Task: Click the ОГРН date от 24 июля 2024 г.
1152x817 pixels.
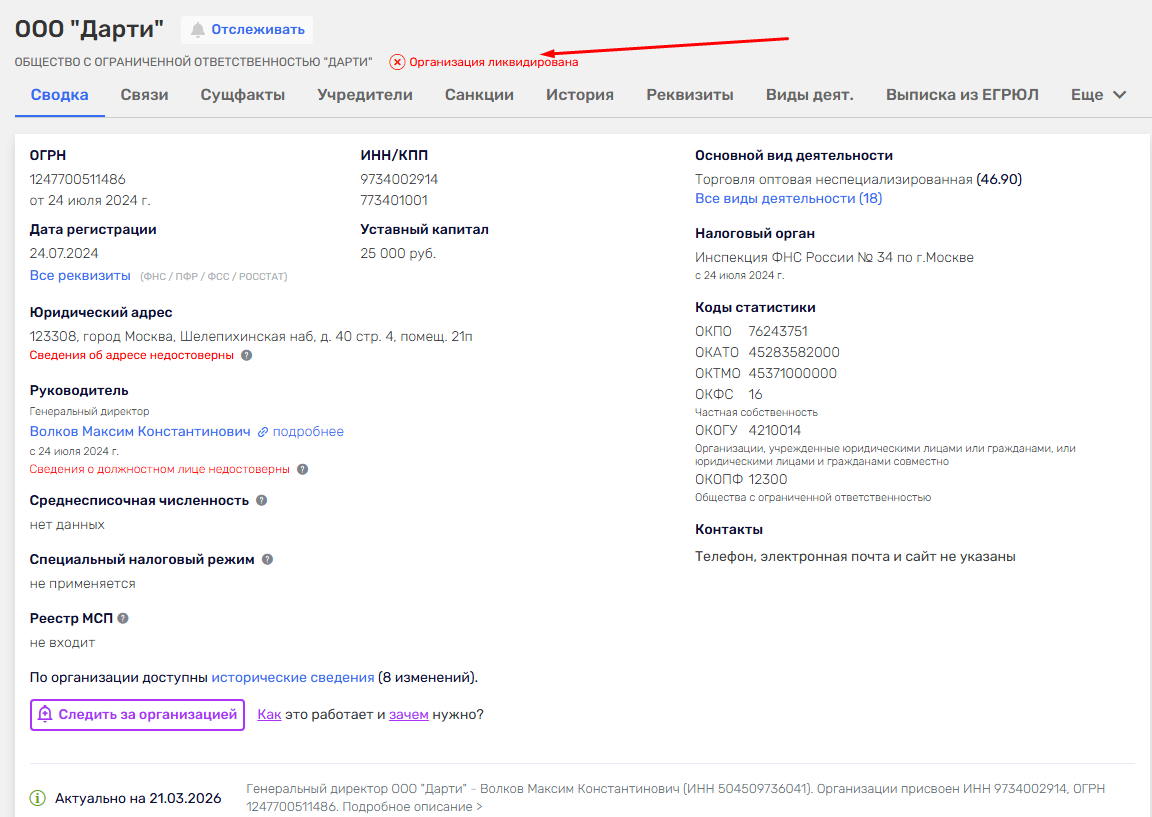Action: [x=90, y=201]
